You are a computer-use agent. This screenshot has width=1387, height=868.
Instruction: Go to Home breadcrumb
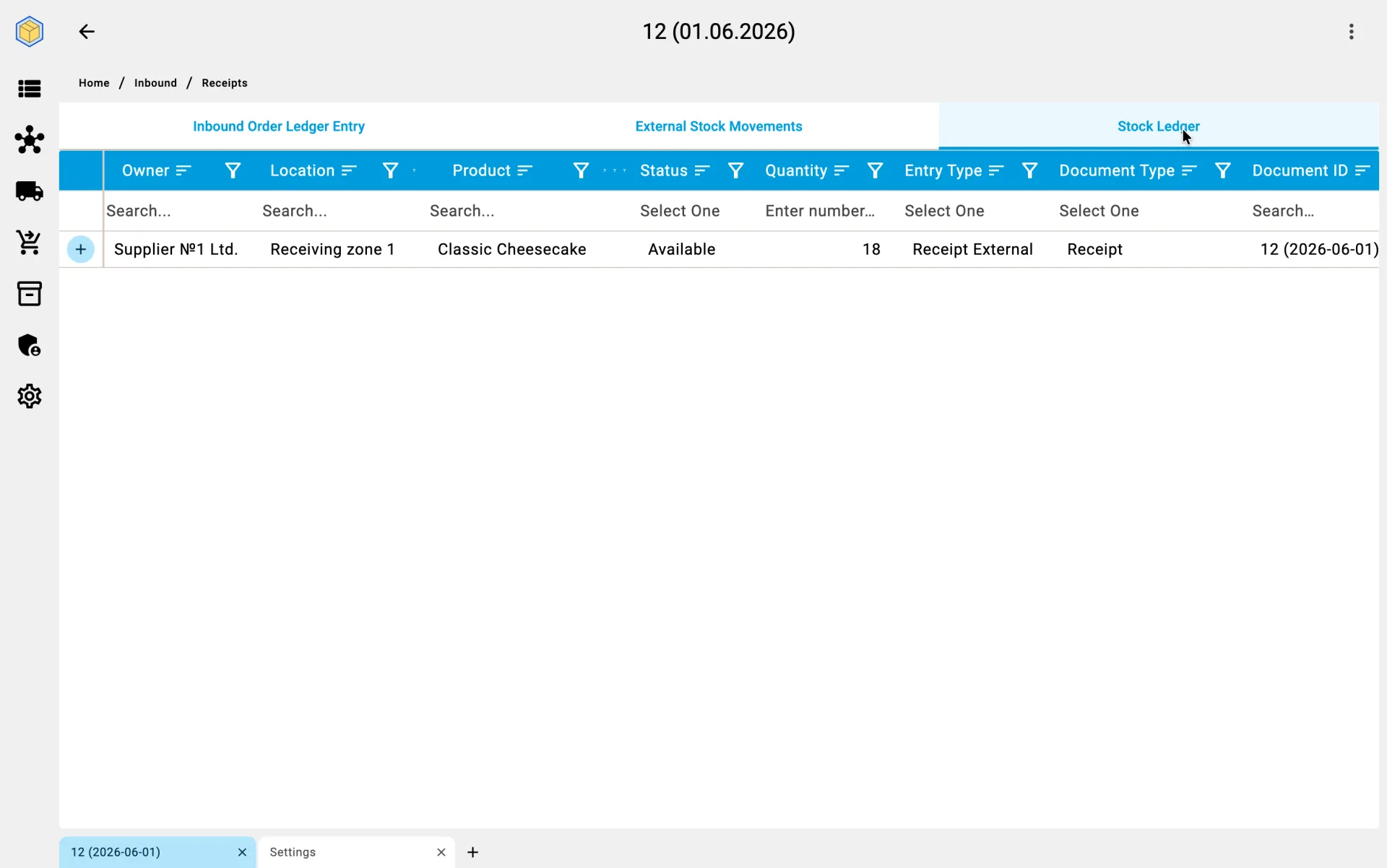pyautogui.click(x=94, y=83)
